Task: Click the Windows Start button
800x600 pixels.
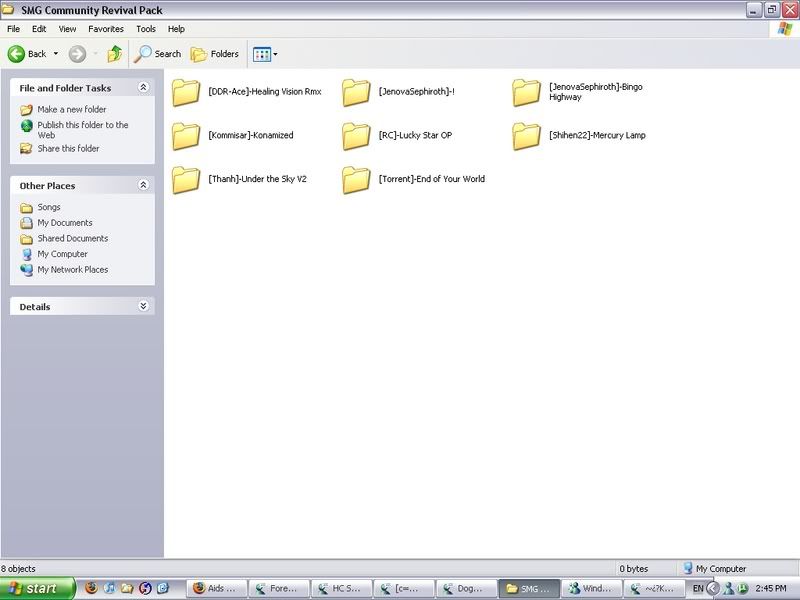Action: [x=37, y=588]
